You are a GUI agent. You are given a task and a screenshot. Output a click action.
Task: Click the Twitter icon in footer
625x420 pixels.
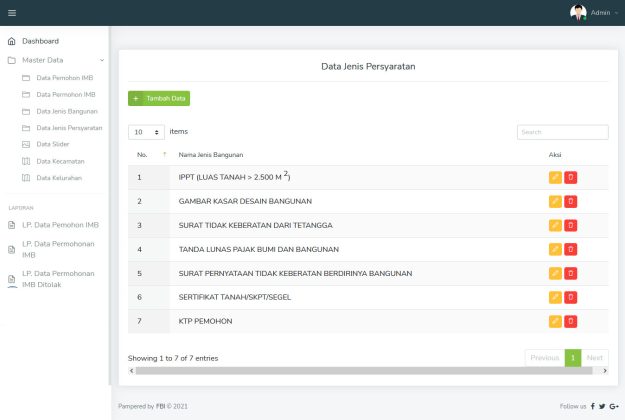[x=602, y=406]
